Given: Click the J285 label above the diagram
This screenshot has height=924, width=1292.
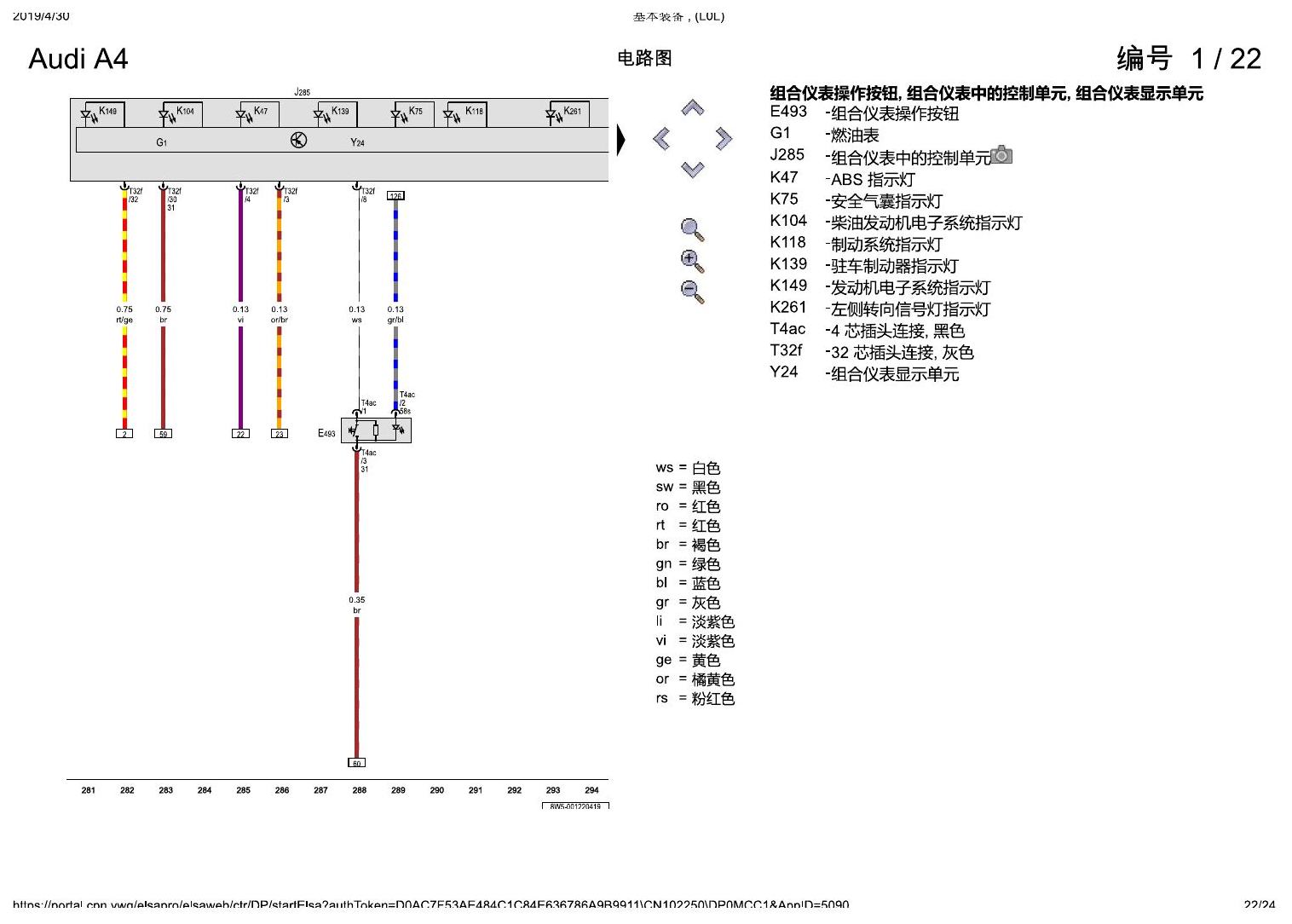Looking at the screenshot, I should point(302,92).
